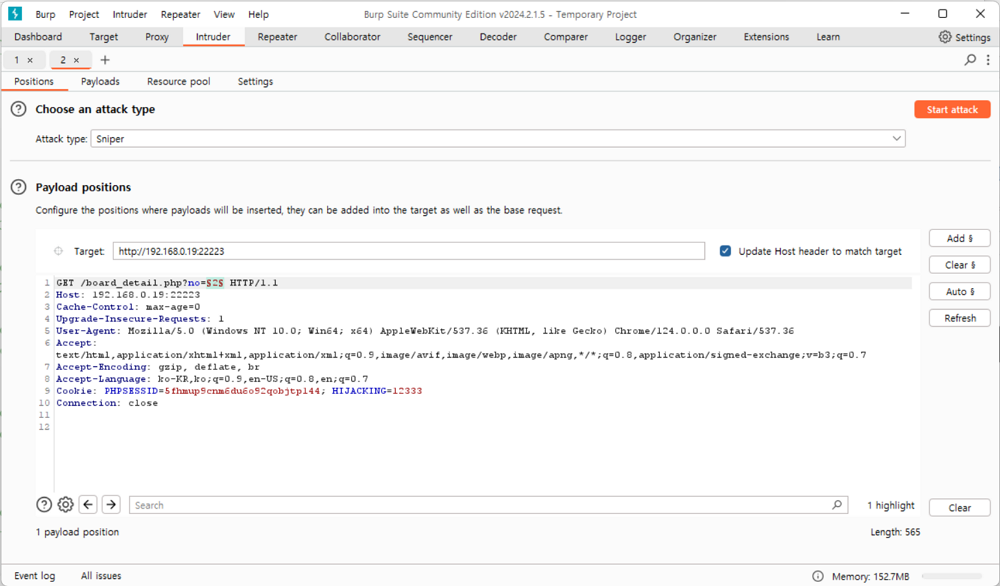Click the Cookie header line
This screenshot has height=586, width=1000.
[239, 391]
